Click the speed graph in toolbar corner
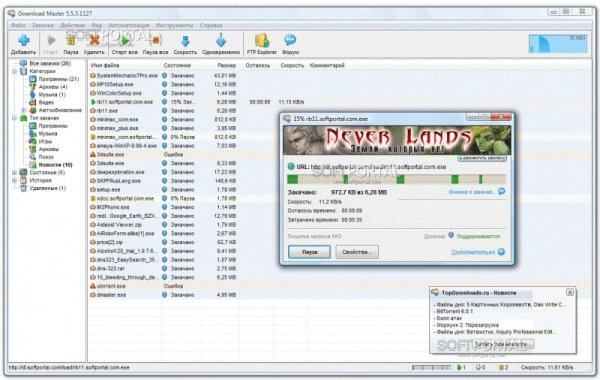This screenshot has width=600, height=380. pyautogui.click(x=558, y=44)
